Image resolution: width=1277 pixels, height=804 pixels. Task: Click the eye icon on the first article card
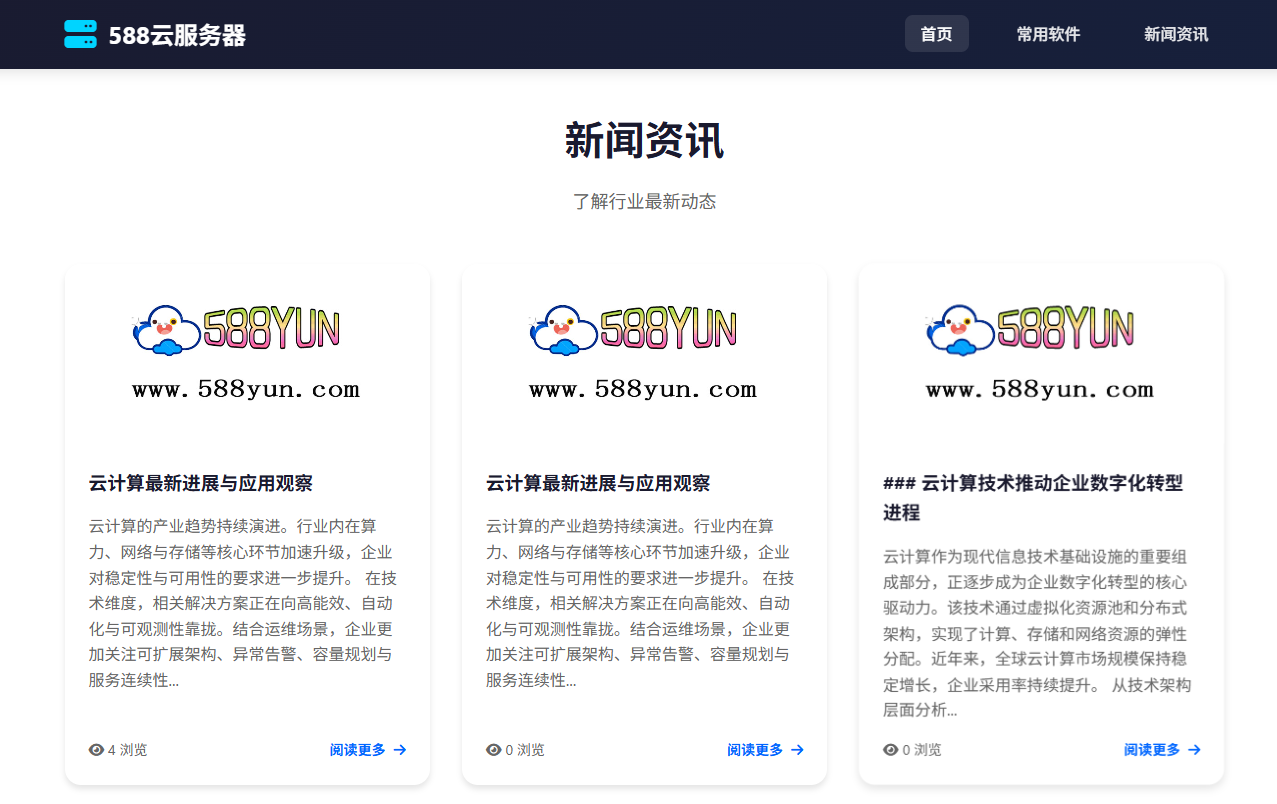pyautogui.click(x=94, y=749)
